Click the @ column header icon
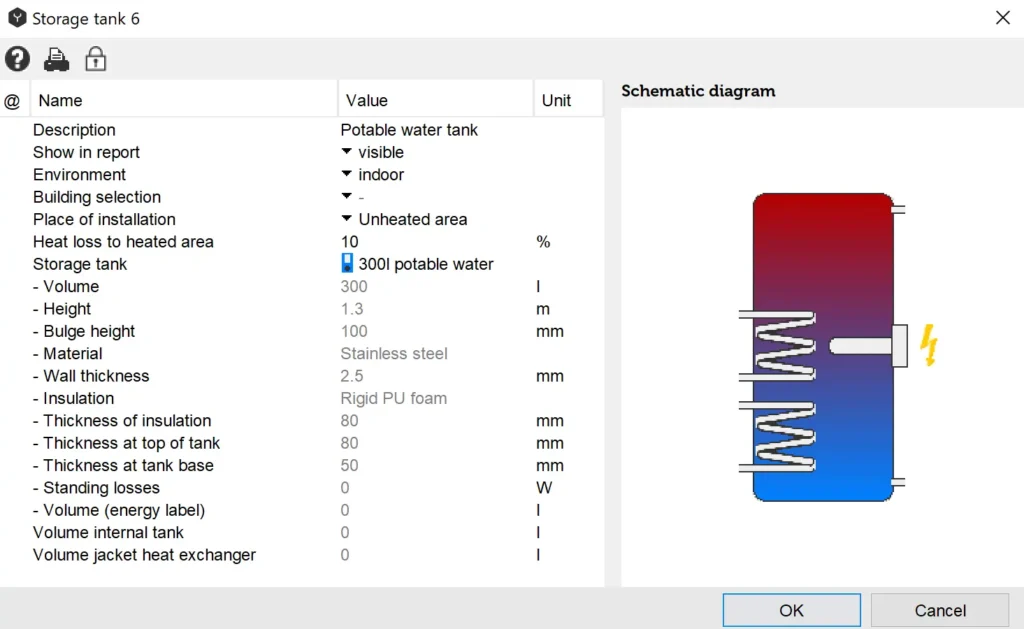This screenshot has width=1024, height=629. click(13, 99)
